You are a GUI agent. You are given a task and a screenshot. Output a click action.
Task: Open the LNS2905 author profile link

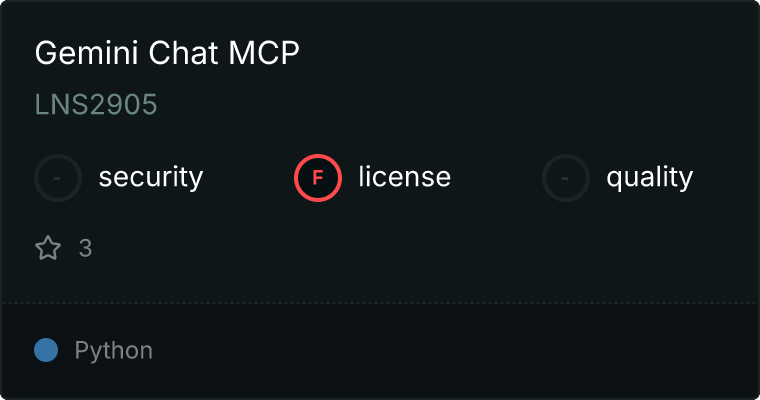(96, 104)
